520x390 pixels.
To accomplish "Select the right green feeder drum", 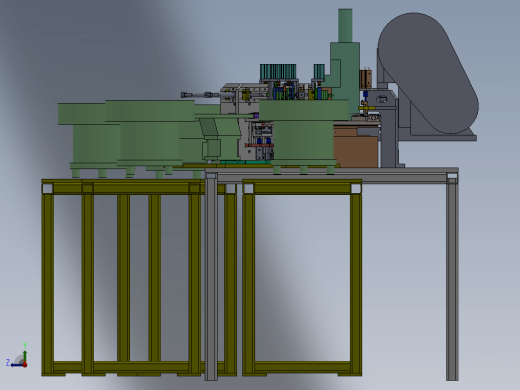I will (x=303, y=132).
